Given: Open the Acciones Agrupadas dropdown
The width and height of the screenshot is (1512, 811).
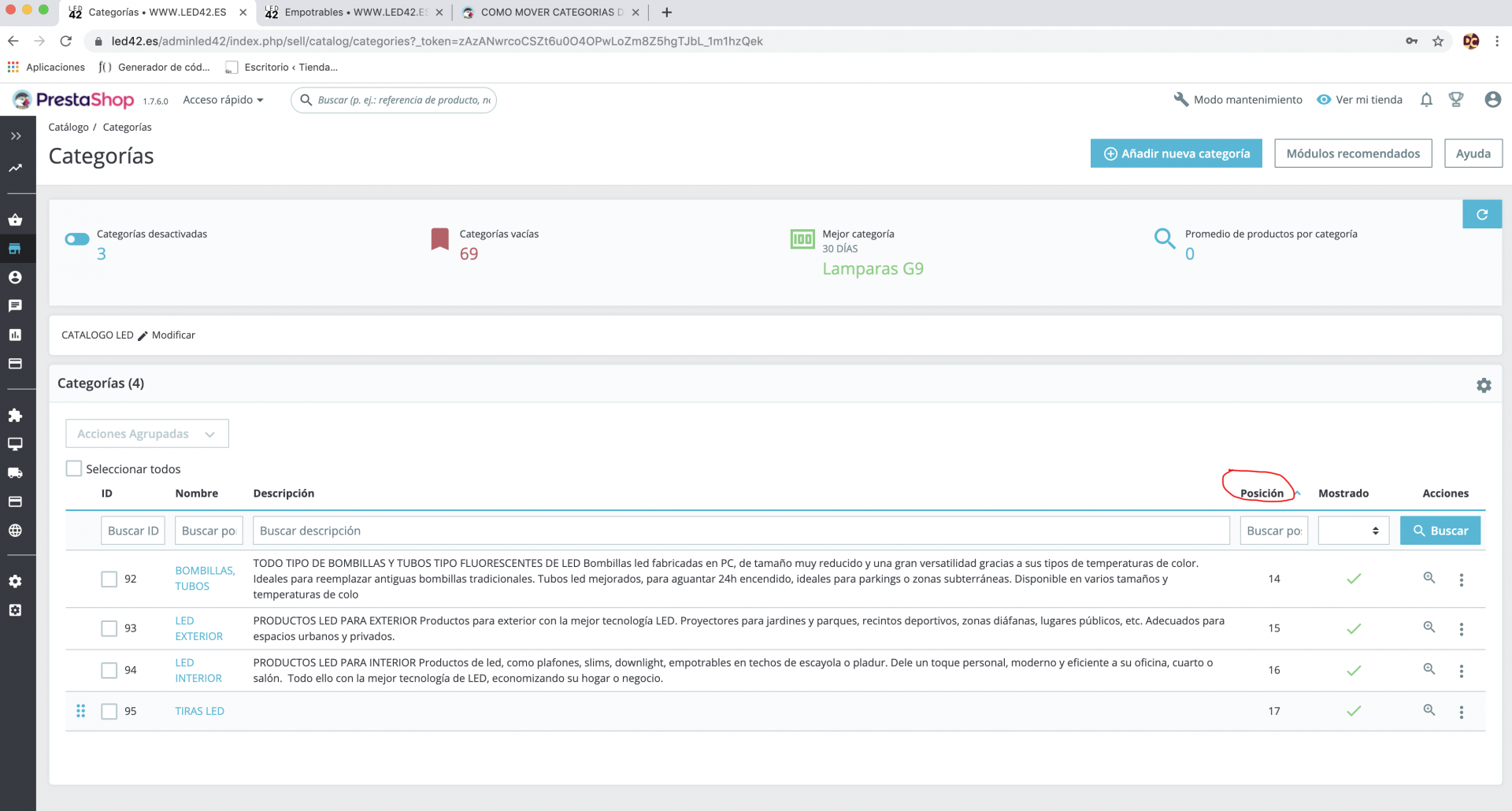Looking at the screenshot, I should tap(147, 434).
